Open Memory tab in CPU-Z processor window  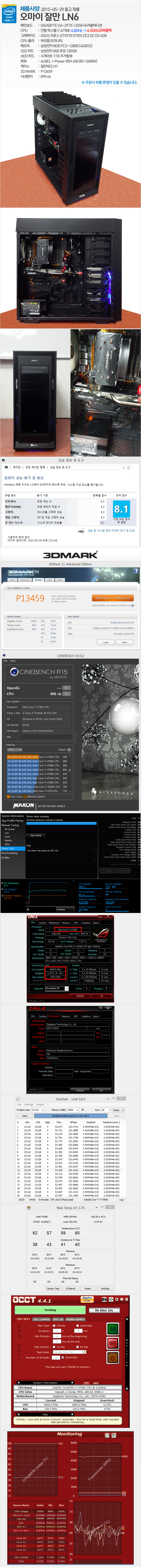coord(66,923)
